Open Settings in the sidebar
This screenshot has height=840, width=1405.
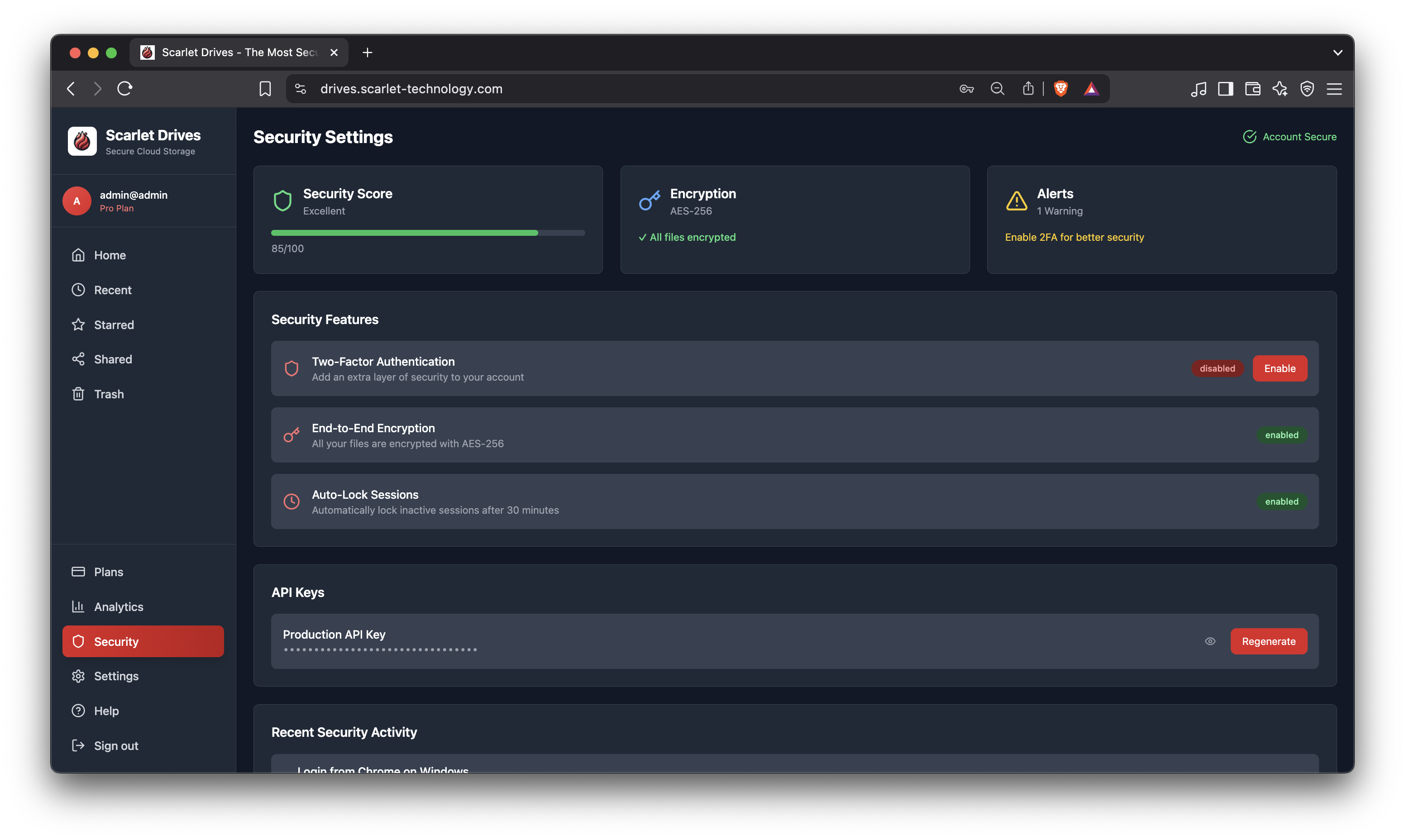pyautogui.click(x=143, y=676)
